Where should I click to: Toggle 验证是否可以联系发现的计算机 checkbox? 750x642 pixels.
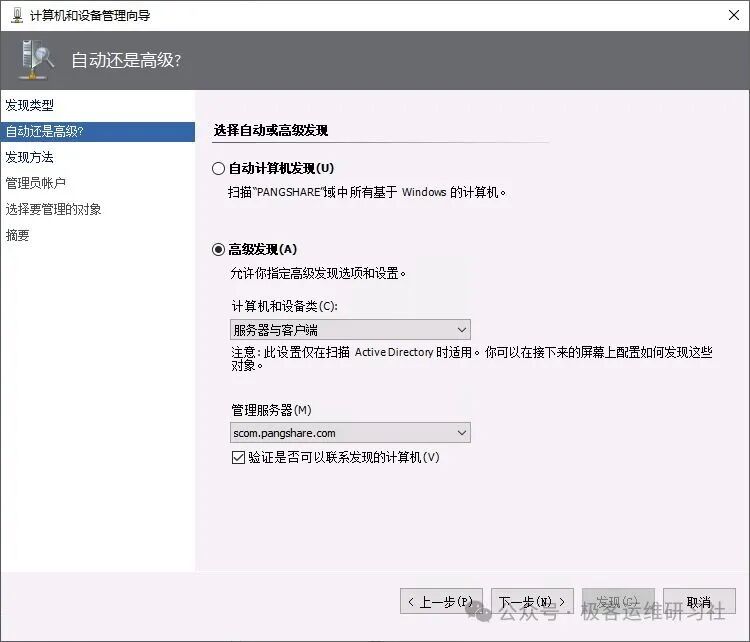pyautogui.click(x=238, y=457)
